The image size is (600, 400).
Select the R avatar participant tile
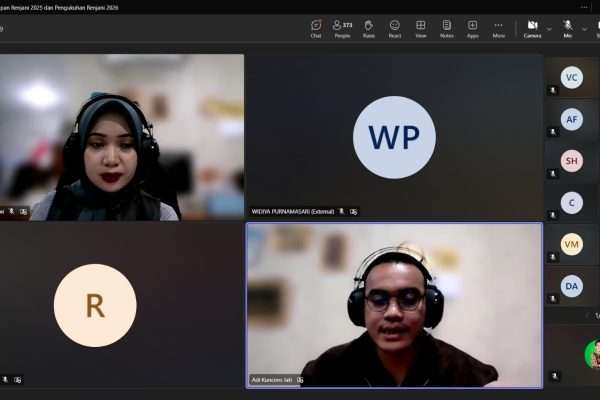point(95,305)
